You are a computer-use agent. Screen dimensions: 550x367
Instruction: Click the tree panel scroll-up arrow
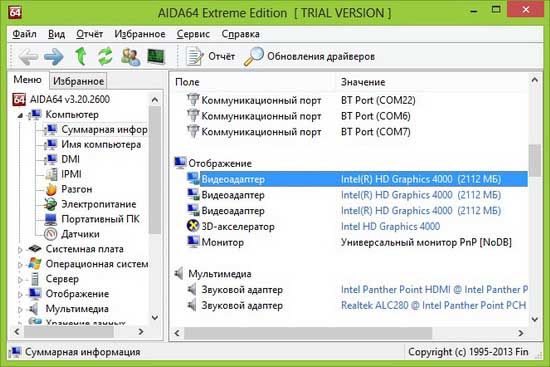[155, 100]
